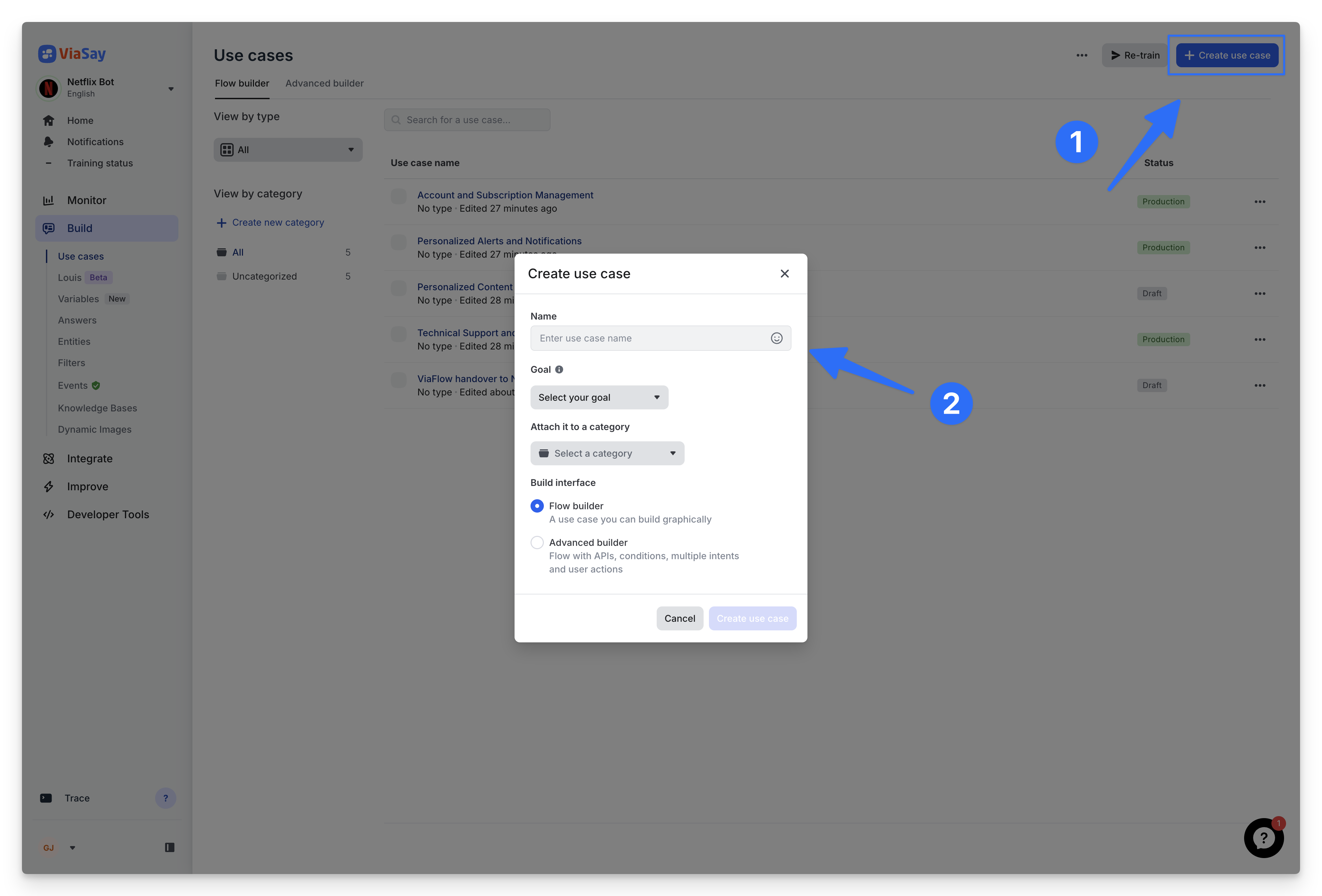Select the Advanced builder radio option
This screenshot has height=896, width=1322.
537,542
